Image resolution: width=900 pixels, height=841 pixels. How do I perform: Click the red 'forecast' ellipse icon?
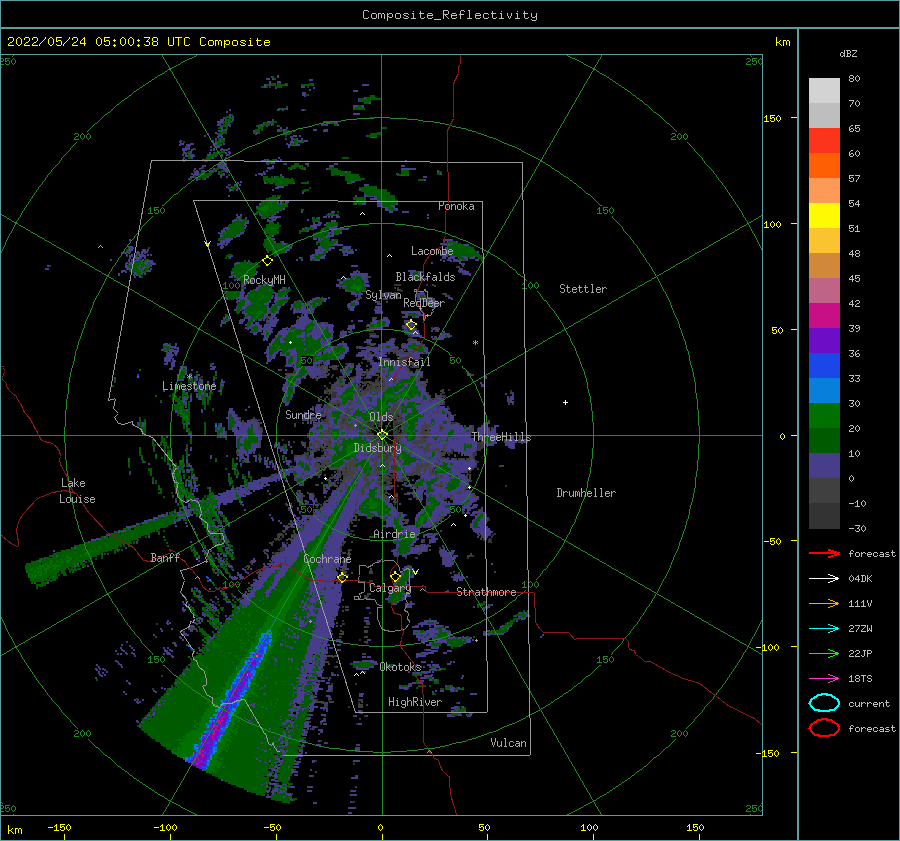pyautogui.click(x=824, y=728)
